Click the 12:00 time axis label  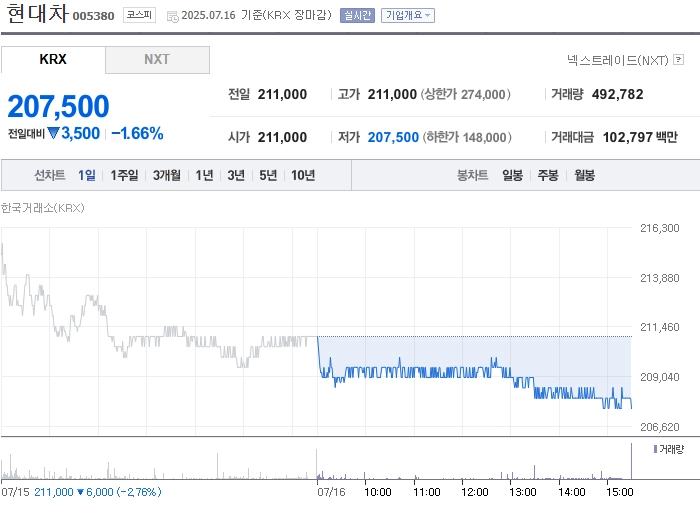474,492
